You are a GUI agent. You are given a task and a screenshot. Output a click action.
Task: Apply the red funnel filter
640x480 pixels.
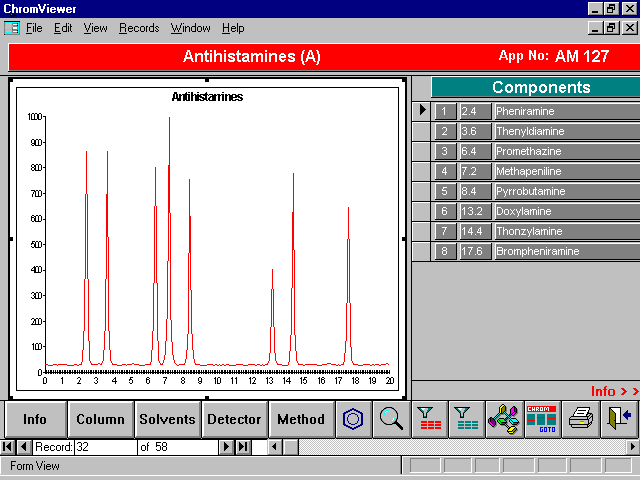(x=430, y=419)
